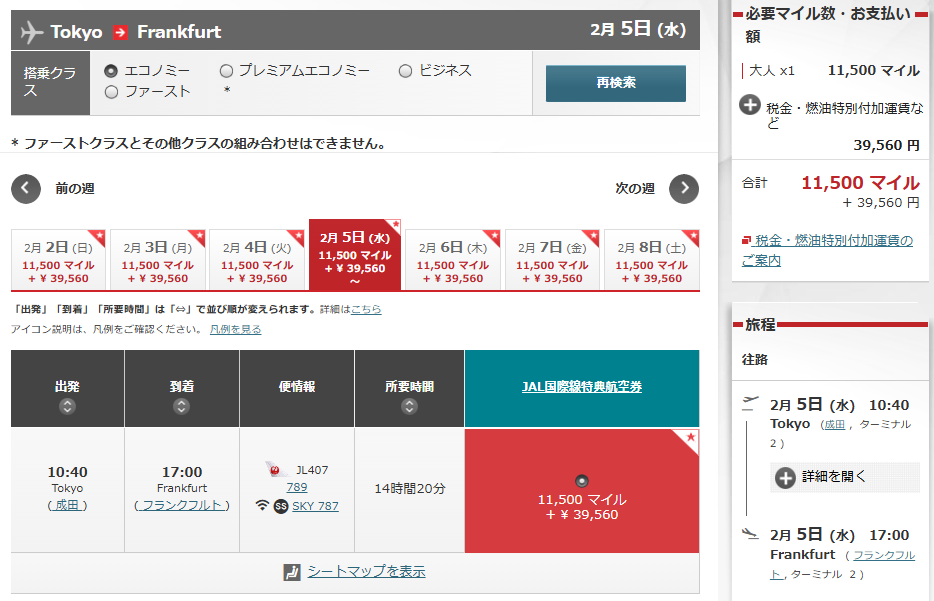The height and width of the screenshot is (601, 934).
Task: Sort flights by 所要時間
Action: point(409,406)
